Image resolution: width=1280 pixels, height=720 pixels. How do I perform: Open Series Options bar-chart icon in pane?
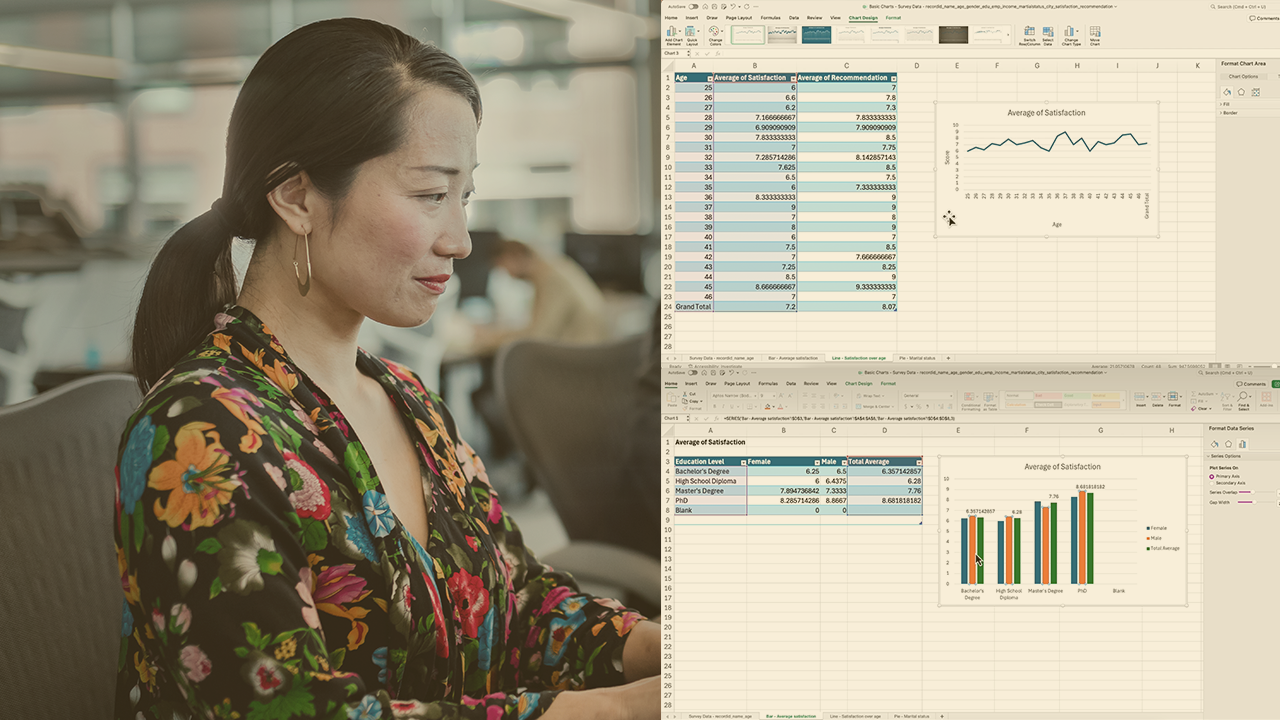click(x=1242, y=443)
